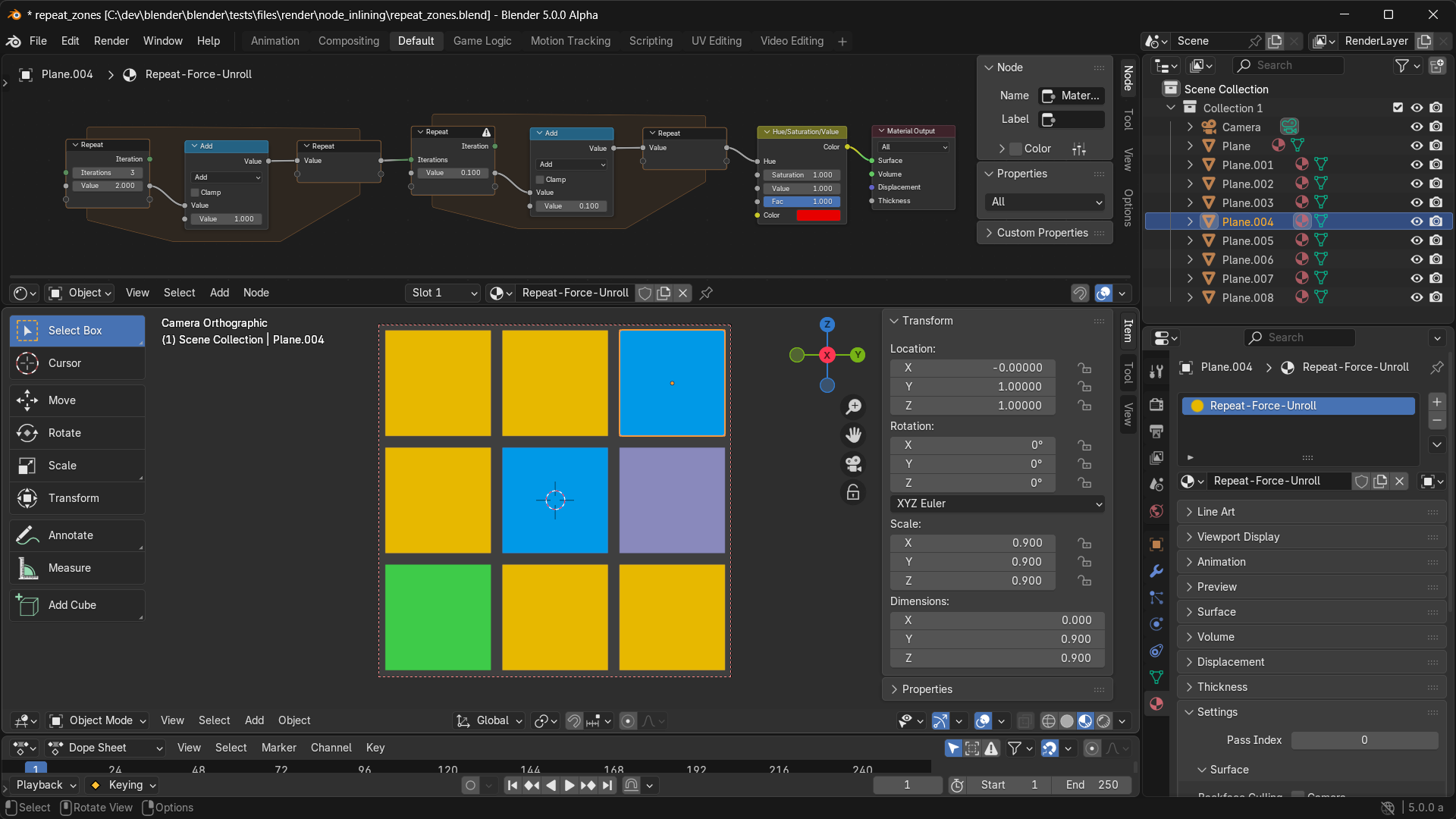The width and height of the screenshot is (1456, 819).
Task: Open the Marker menu in Dope Sheet
Action: (x=279, y=748)
